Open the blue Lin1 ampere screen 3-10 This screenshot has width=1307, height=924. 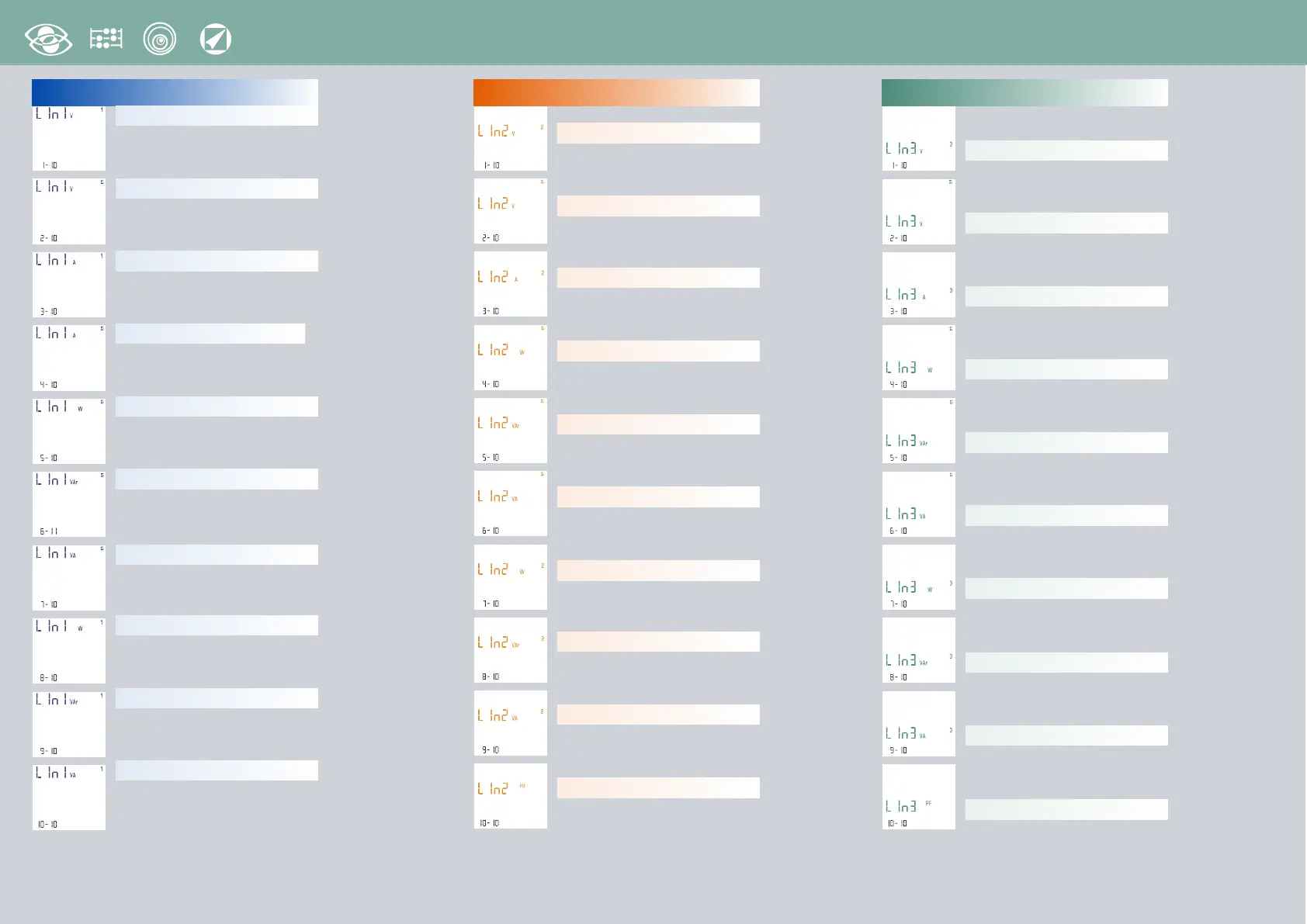[69, 284]
